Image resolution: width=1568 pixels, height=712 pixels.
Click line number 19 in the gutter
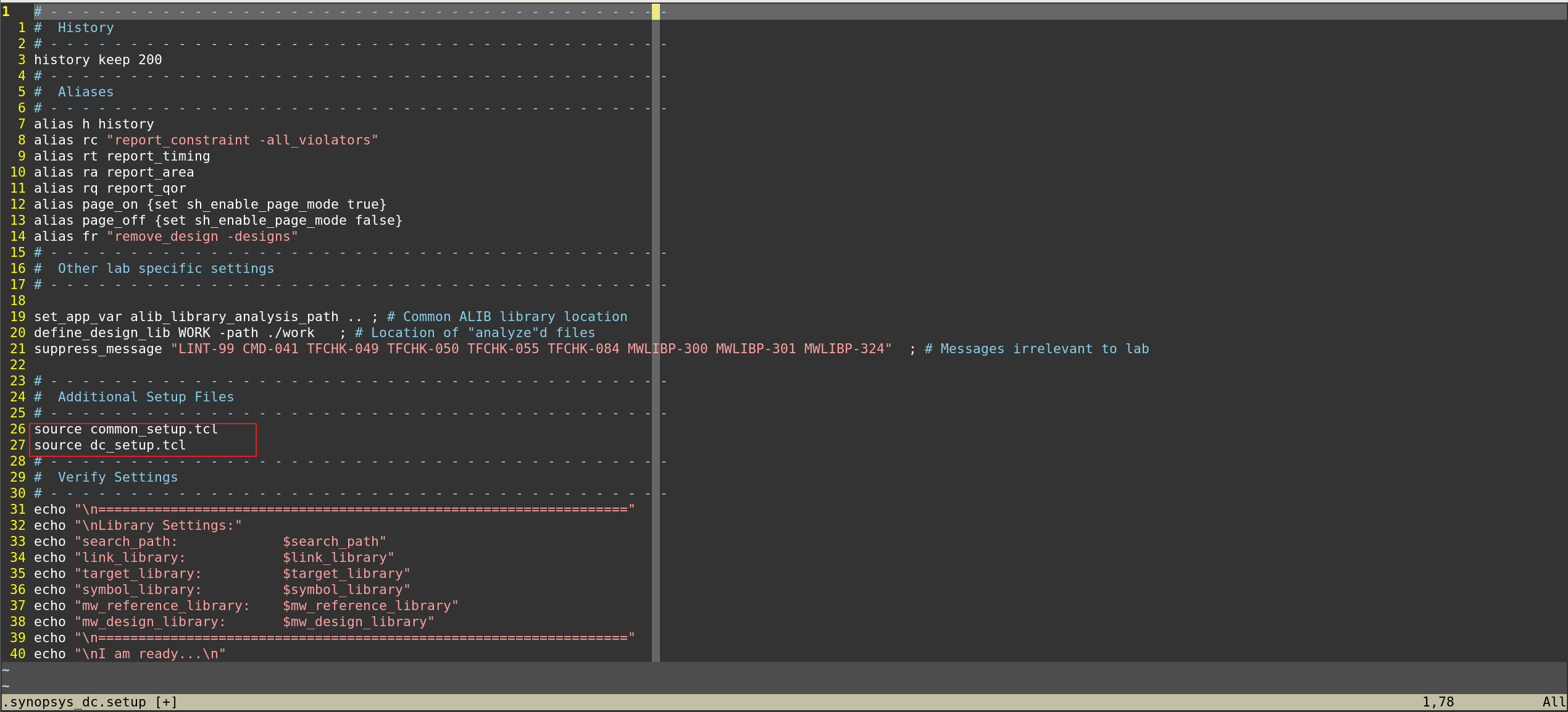point(18,317)
